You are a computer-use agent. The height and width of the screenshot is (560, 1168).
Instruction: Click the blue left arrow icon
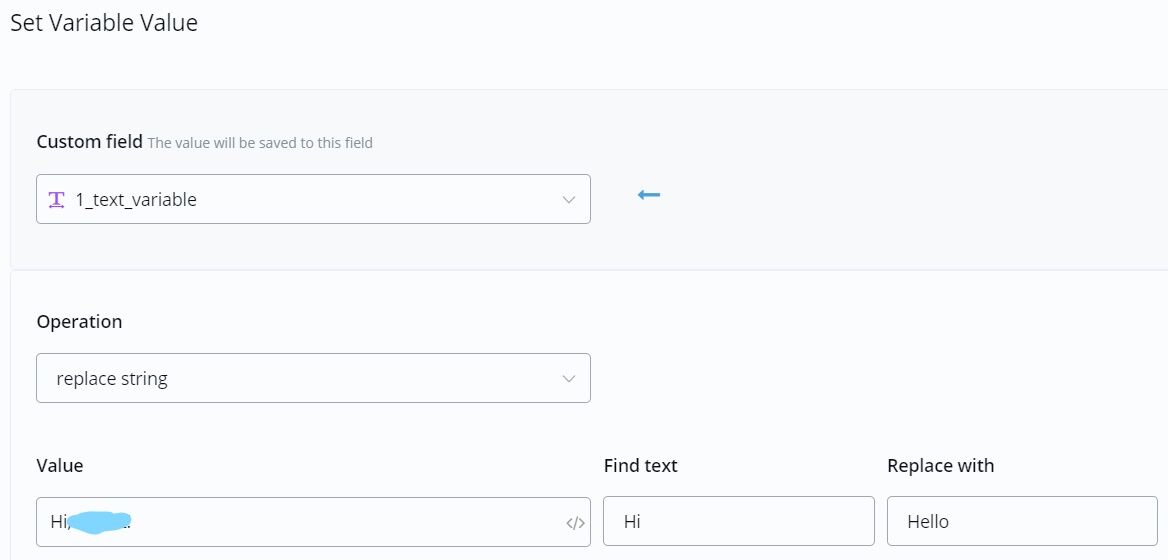(x=649, y=194)
